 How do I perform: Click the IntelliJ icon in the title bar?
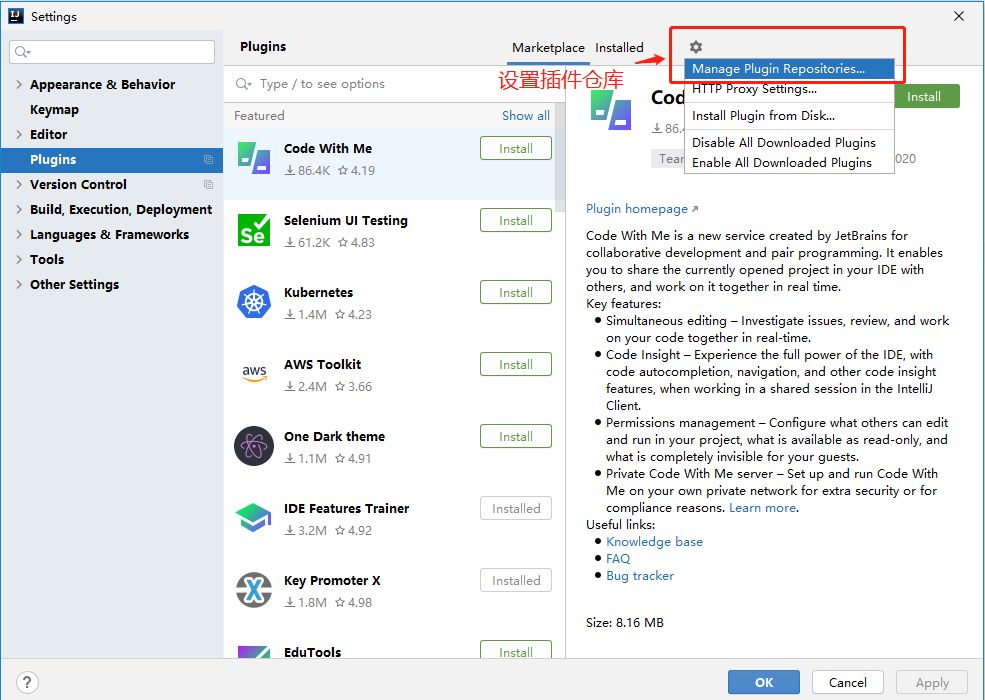[16, 16]
